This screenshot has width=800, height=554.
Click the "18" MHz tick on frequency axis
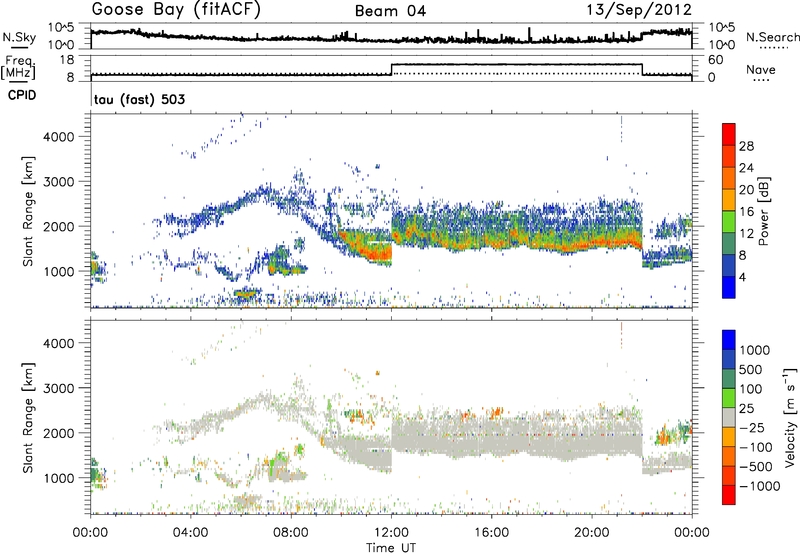(x=67, y=60)
